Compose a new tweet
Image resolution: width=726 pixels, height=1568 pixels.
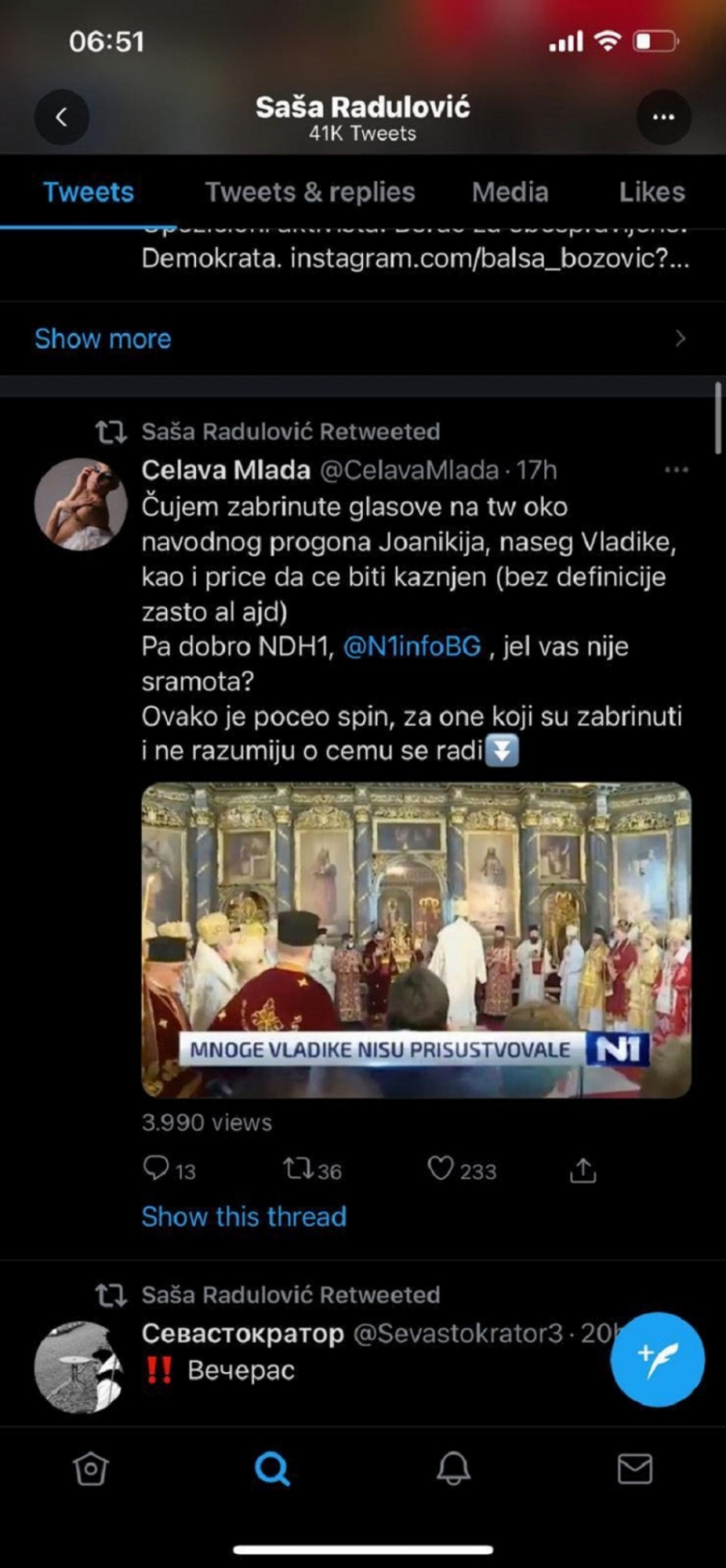(657, 1359)
